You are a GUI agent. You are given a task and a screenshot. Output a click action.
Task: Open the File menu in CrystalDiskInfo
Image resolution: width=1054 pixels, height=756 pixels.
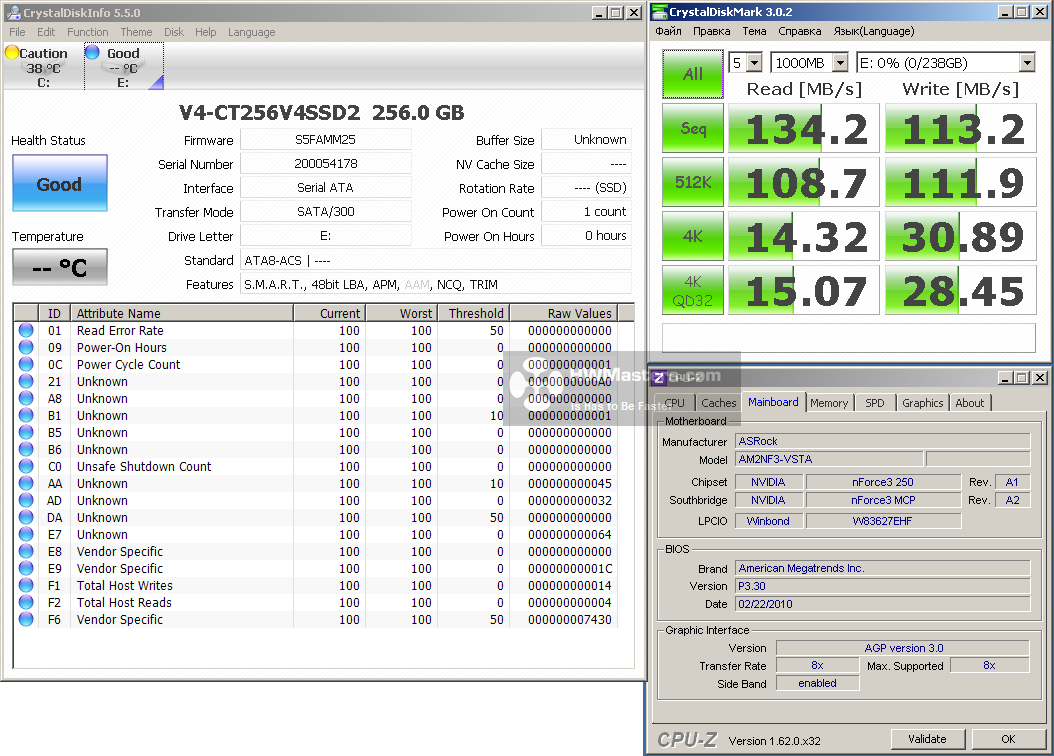[17, 32]
